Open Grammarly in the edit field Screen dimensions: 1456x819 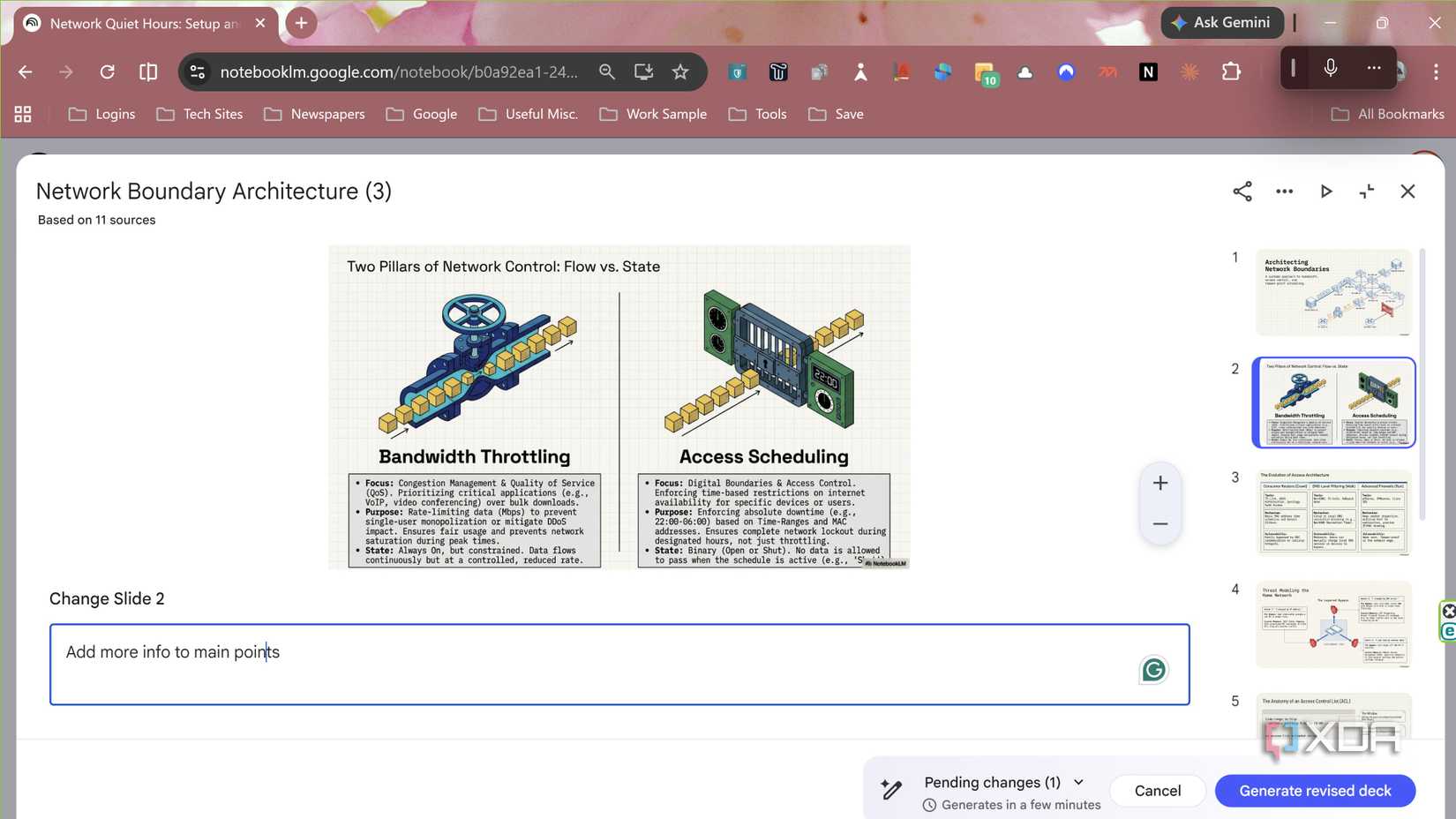pyautogui.click(x=1153, y=669)
